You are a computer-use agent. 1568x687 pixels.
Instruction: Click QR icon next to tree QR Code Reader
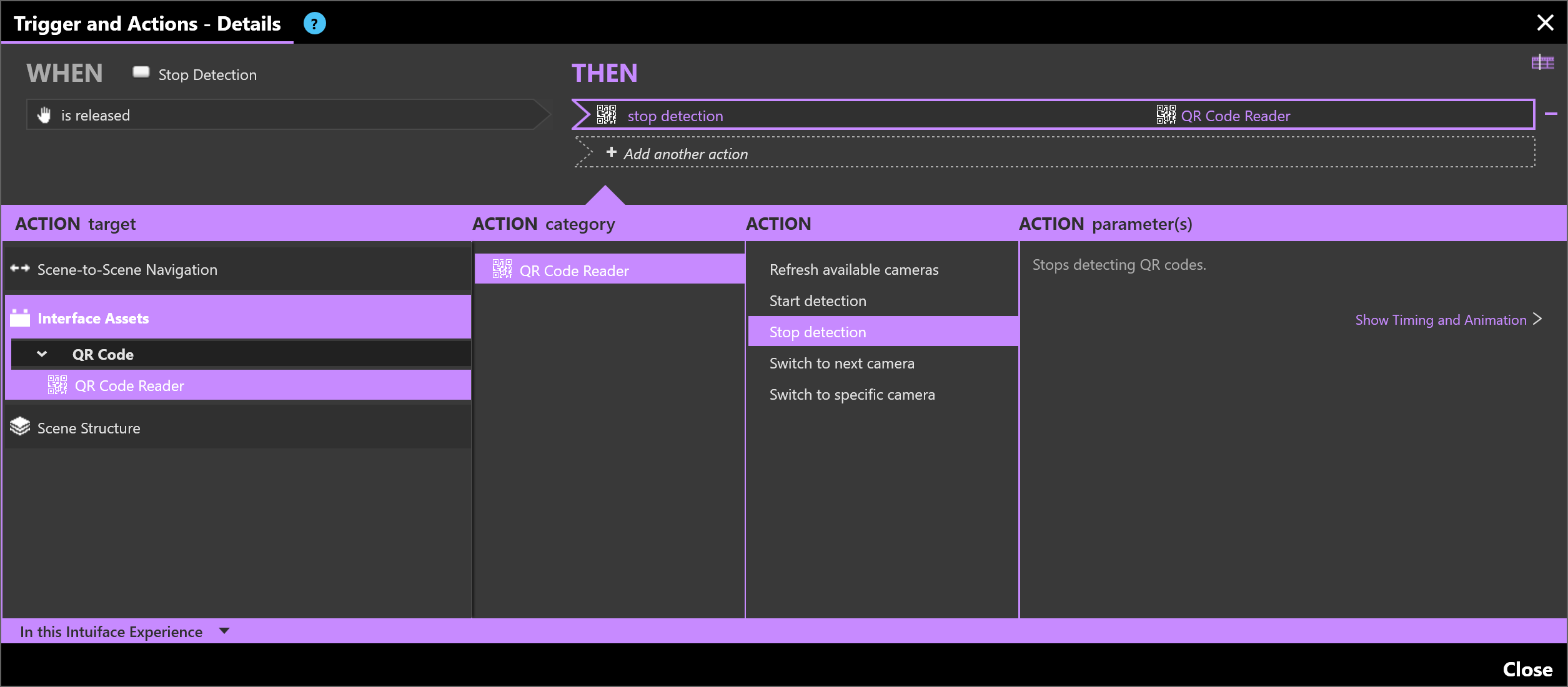point(57,385)
